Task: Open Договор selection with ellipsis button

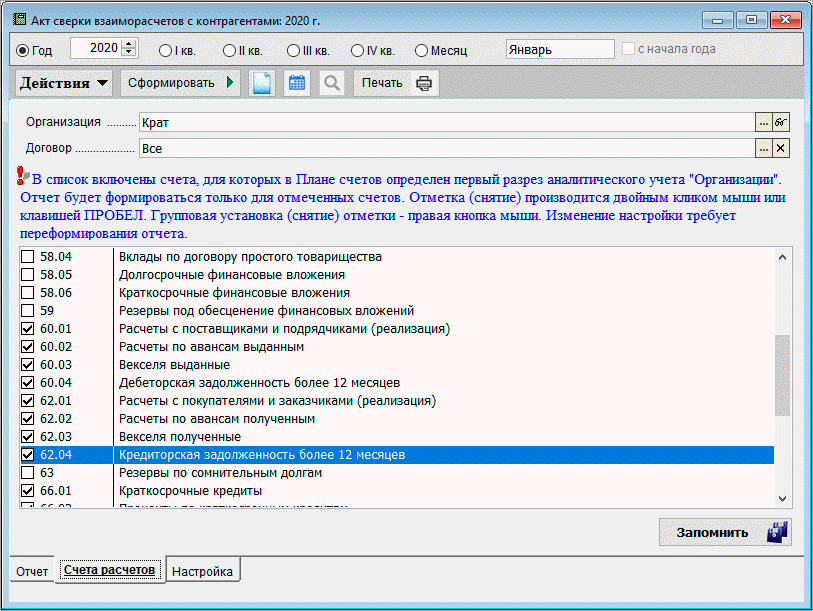Action: 764,148
